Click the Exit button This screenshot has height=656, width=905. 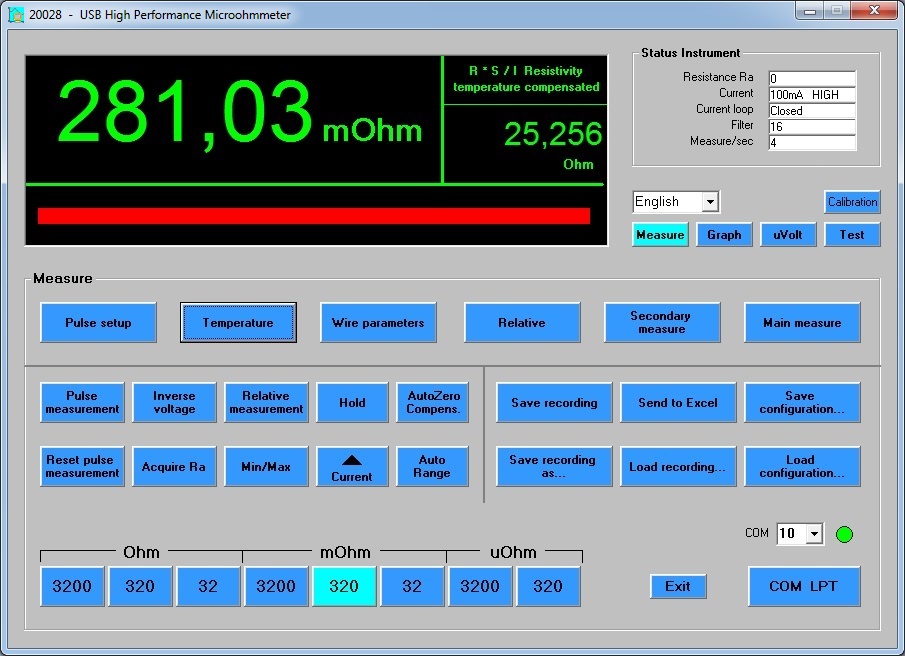678,587
